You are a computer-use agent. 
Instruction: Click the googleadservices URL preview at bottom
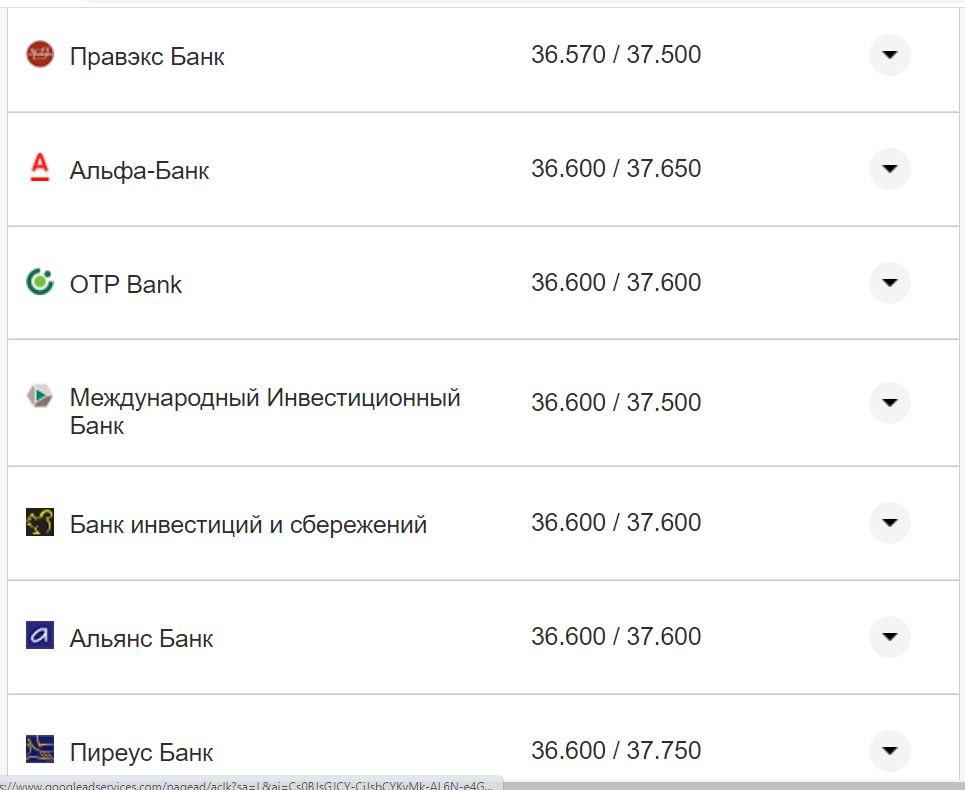tap(250, 784)
